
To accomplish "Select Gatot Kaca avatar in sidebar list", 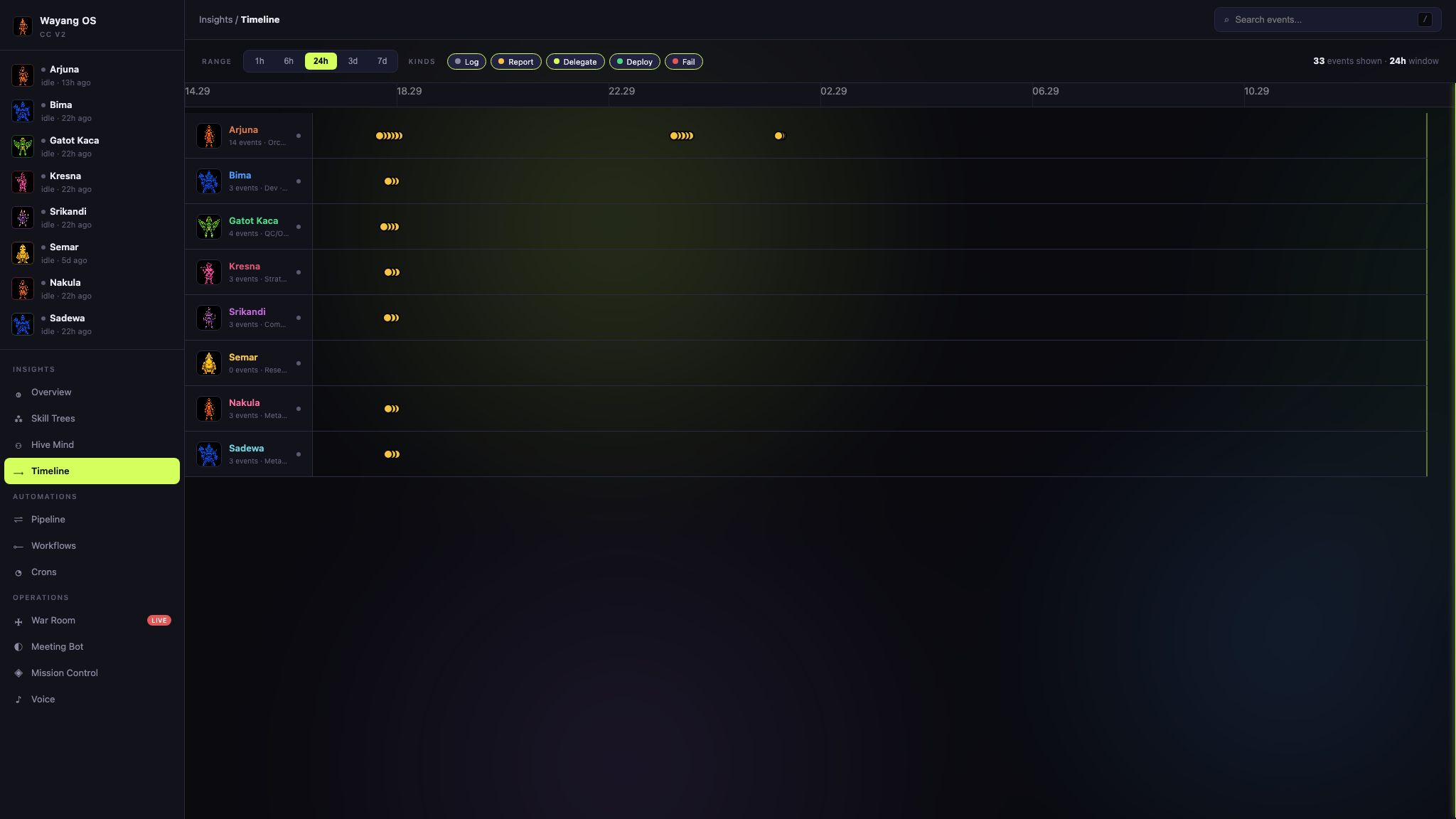I will click(x=23, y=146).
